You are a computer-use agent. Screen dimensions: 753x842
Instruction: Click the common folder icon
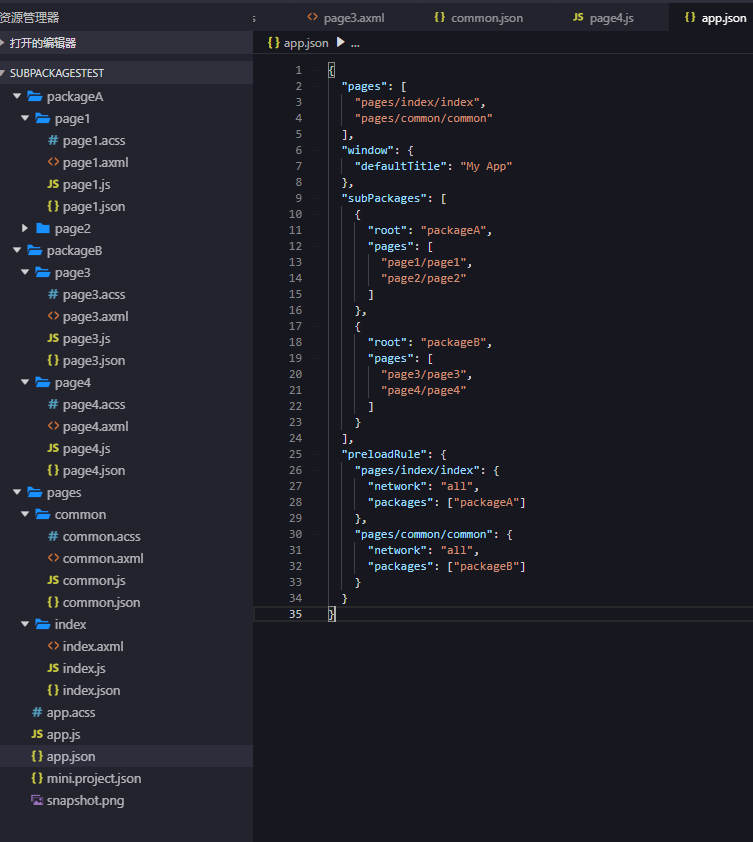[43, 514]
